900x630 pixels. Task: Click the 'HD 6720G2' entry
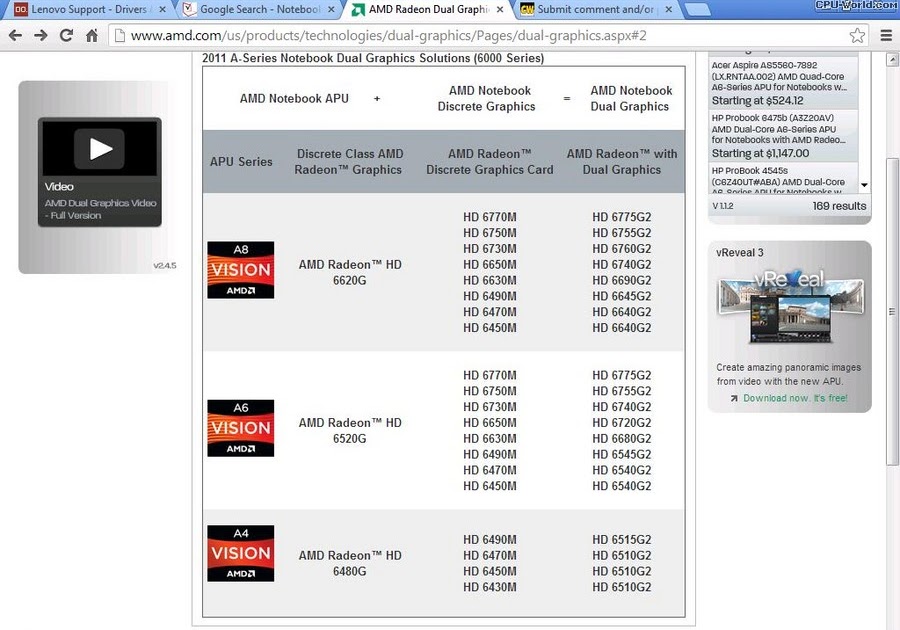coord(622,423)
